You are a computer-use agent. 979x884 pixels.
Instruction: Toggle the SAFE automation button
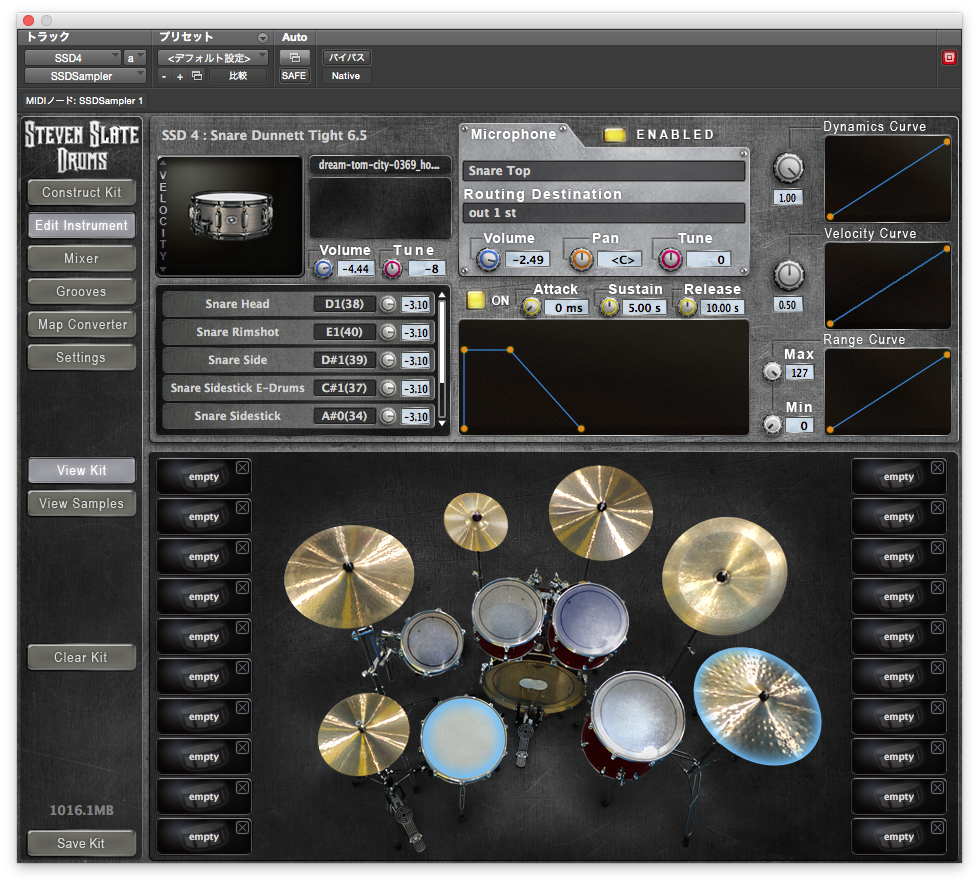pos(293,76)
